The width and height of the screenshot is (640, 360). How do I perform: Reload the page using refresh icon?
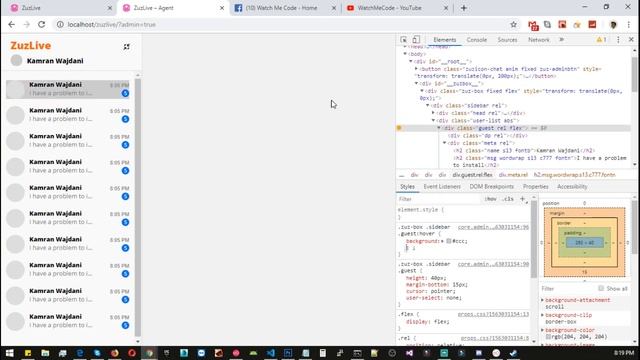tap(42, 24)
